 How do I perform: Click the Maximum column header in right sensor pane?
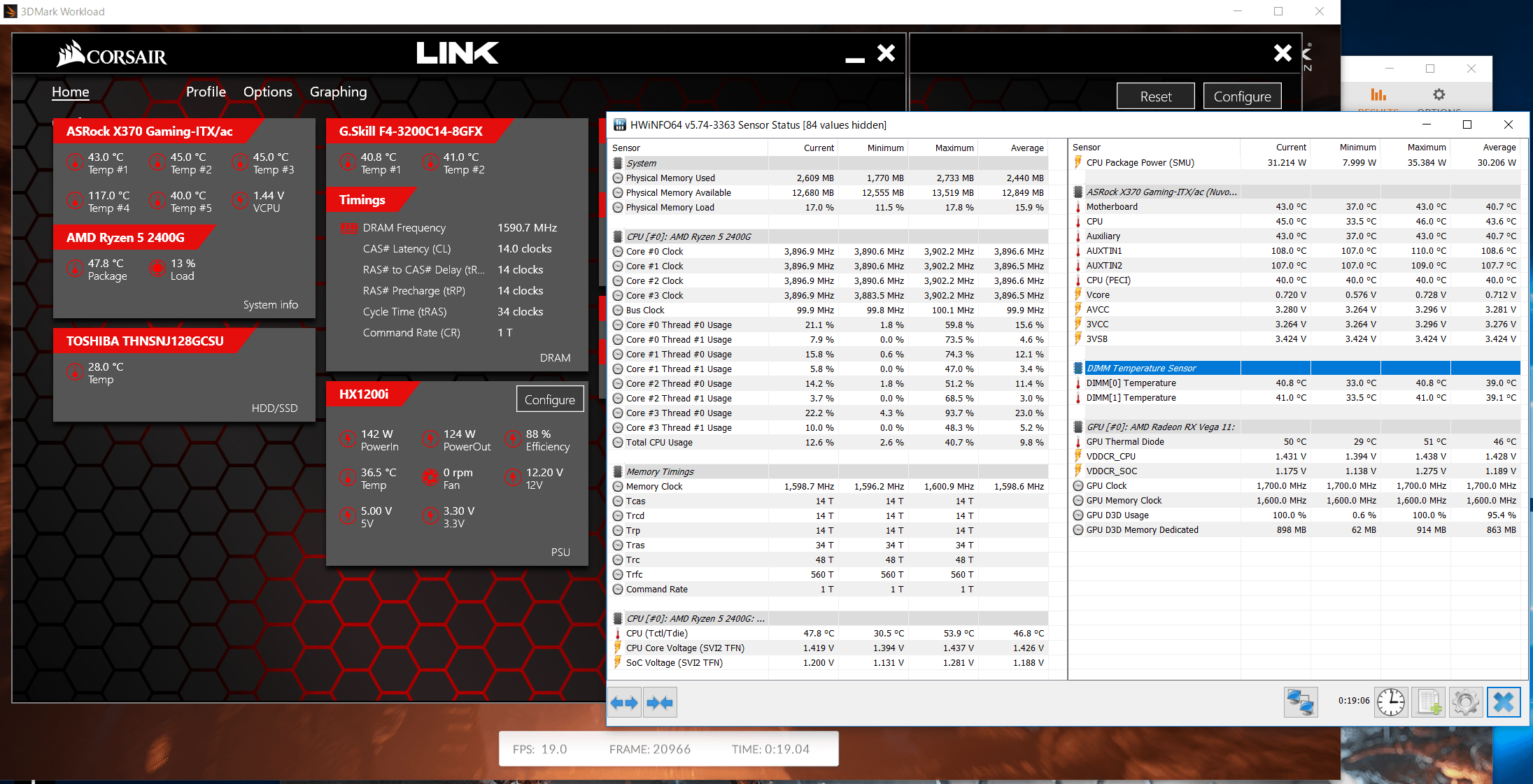point(1416,147)
